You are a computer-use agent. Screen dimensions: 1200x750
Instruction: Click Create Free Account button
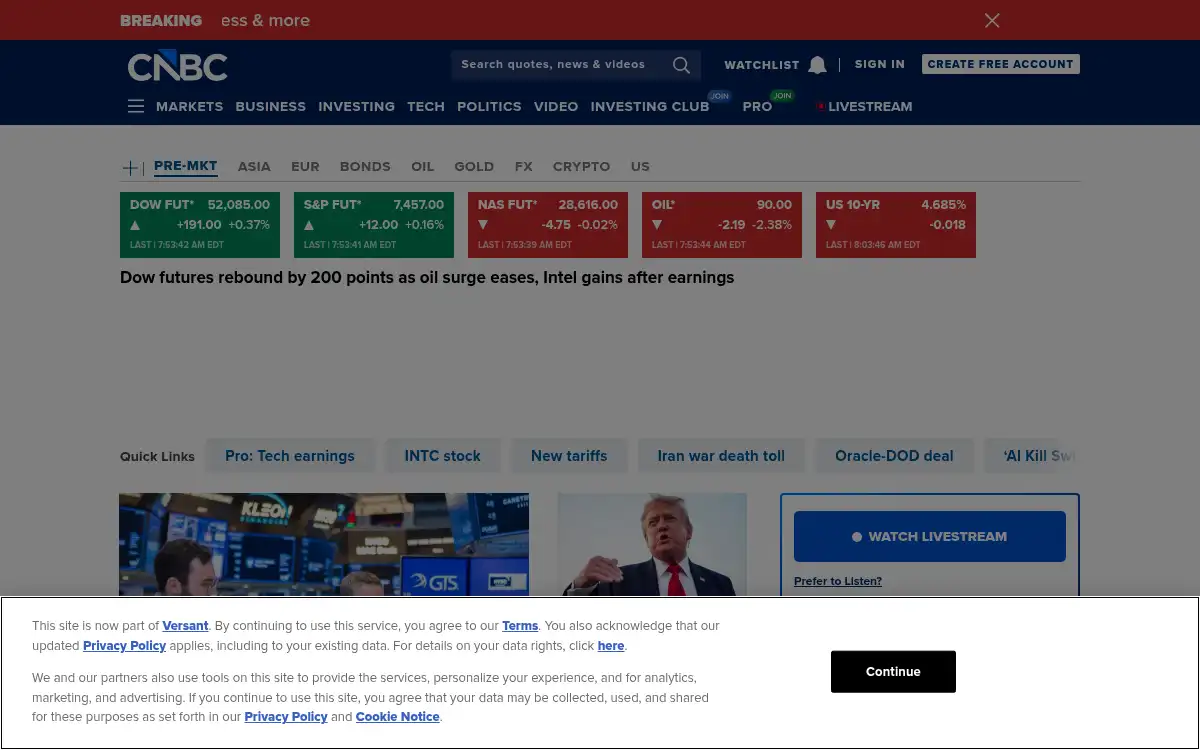coord(1000,64)
